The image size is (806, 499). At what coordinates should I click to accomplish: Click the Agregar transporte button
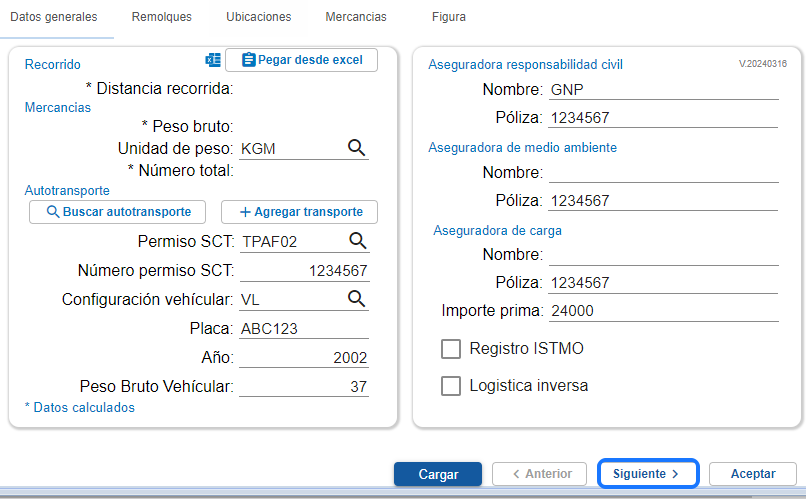pos(299,212)
